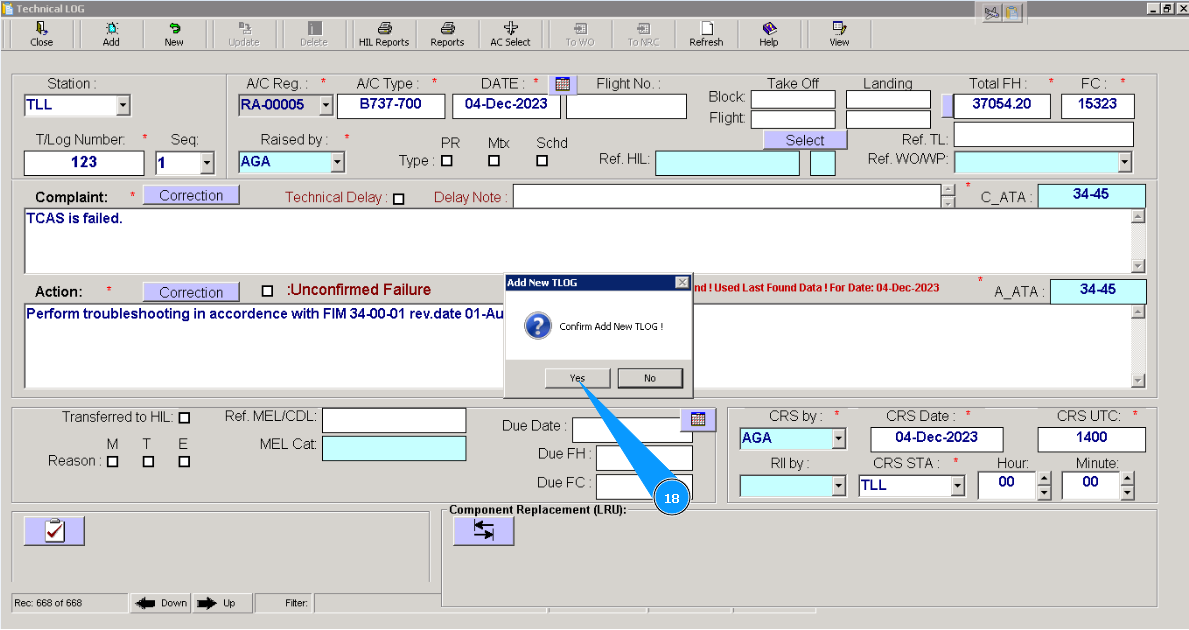
Task: Decrease the Minute stepper value
Action: click(x=1128, y=493)
